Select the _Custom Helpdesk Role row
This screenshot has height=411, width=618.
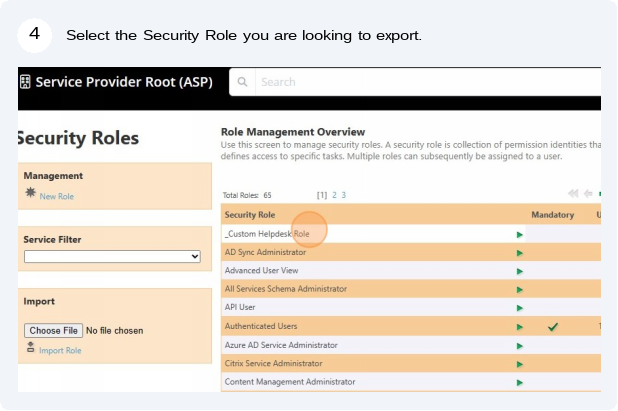point(373,234)
